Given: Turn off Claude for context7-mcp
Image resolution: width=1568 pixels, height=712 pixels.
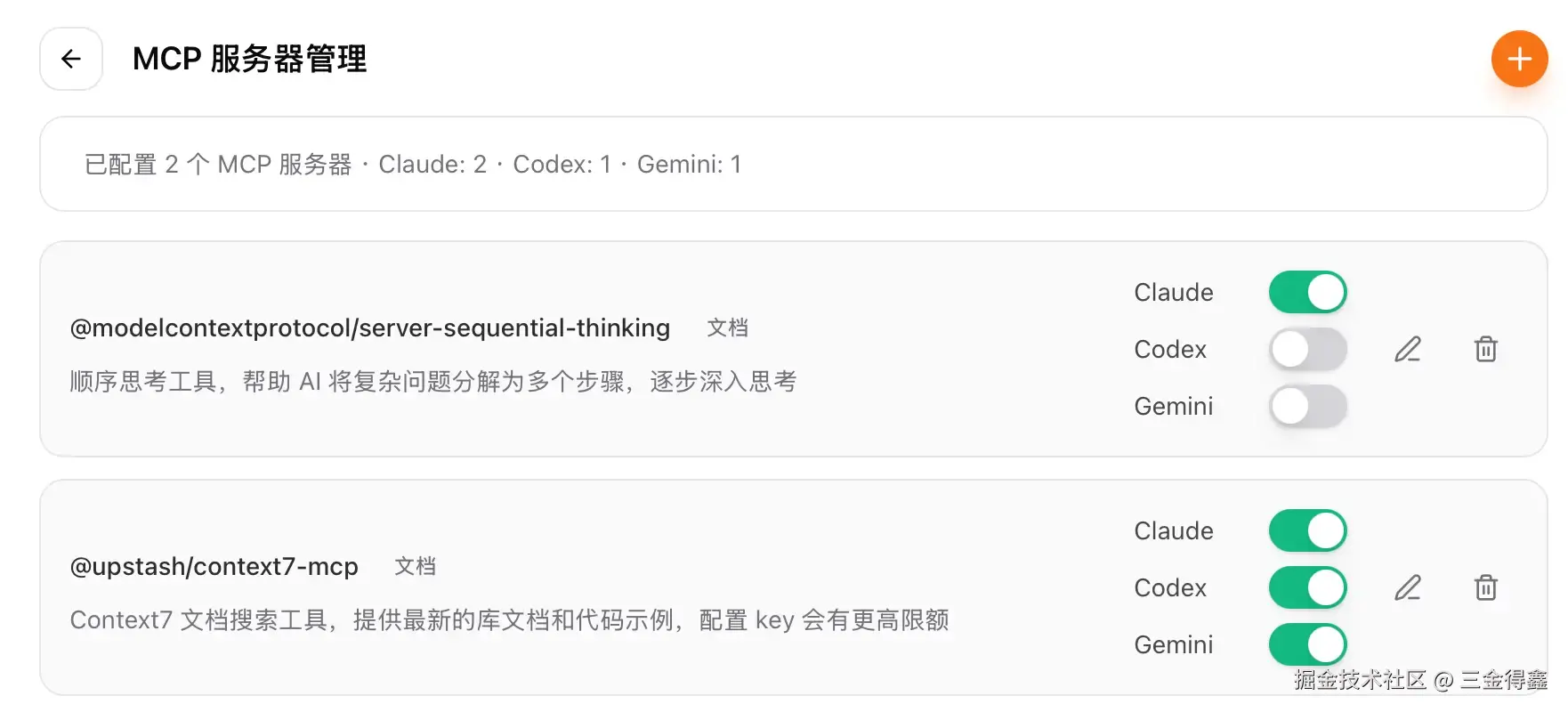Looking at the screenshot, I should point(1307,530).
